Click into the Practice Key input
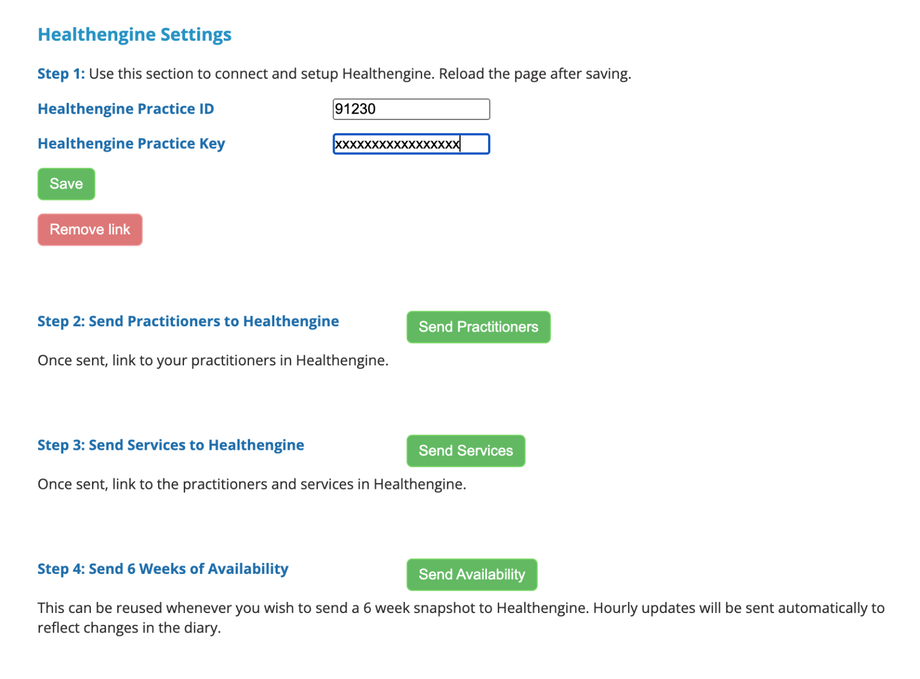 click(411, 144)
